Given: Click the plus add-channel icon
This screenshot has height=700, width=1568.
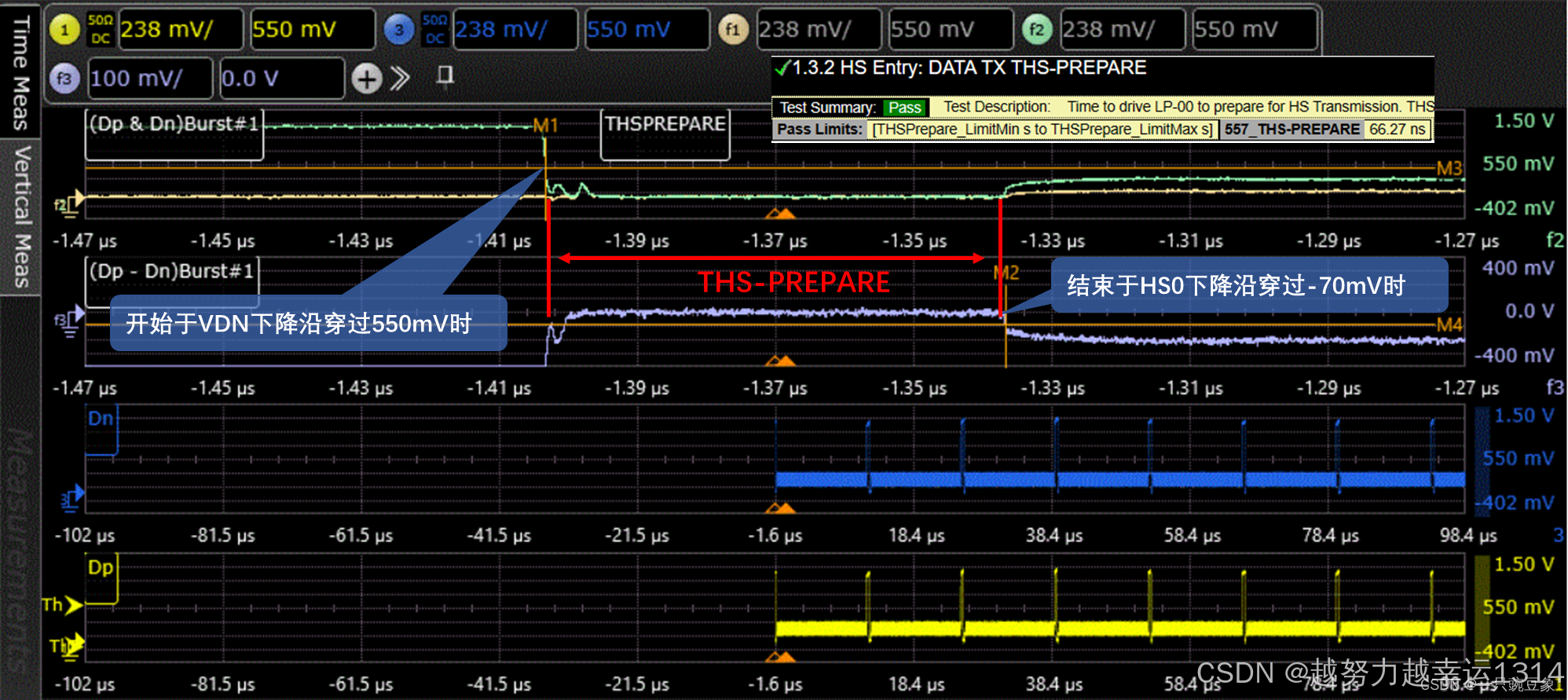Looking at the screenshot, I should click(367, 79).
